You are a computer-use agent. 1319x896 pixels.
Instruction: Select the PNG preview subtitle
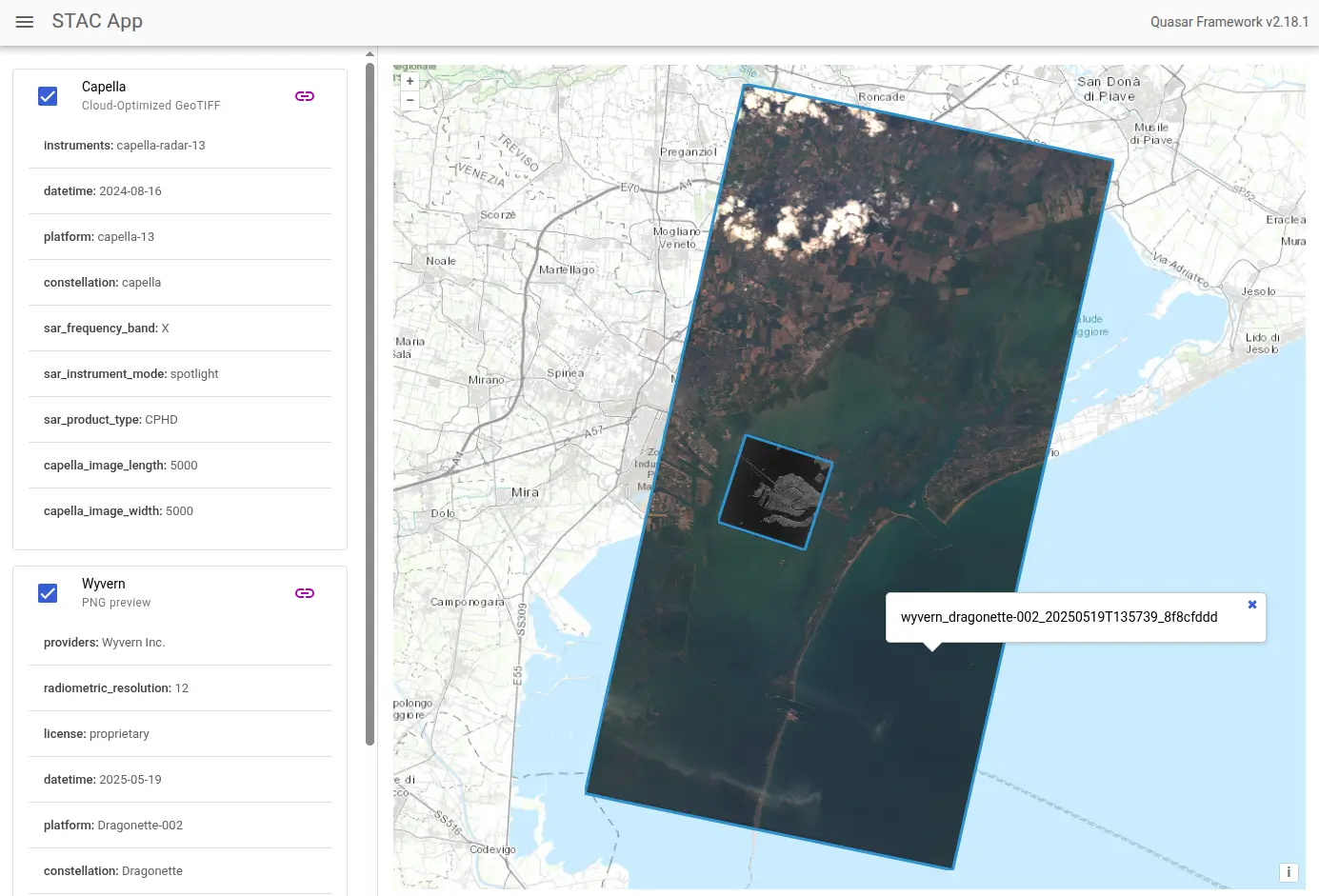pyautogui.click(x=116, y=603)
